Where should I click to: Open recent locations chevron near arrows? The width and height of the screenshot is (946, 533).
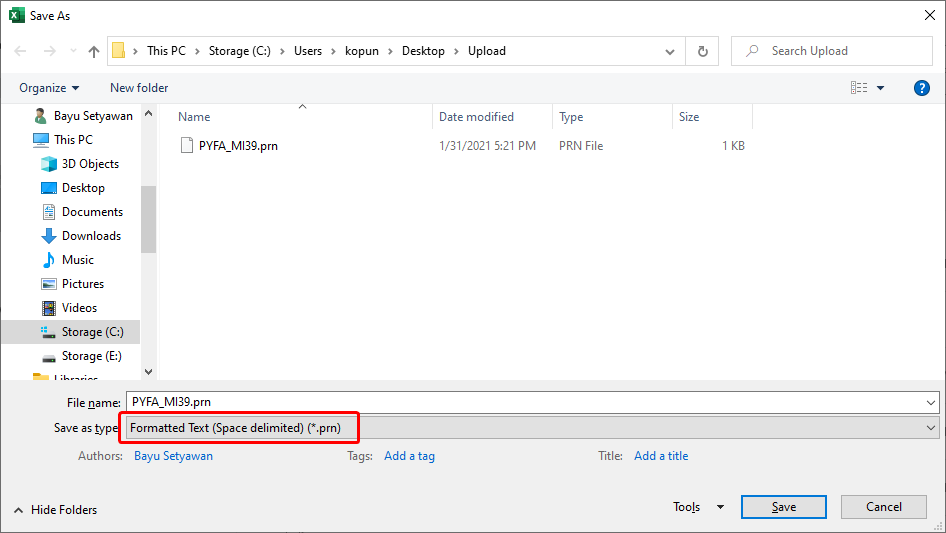73,51
